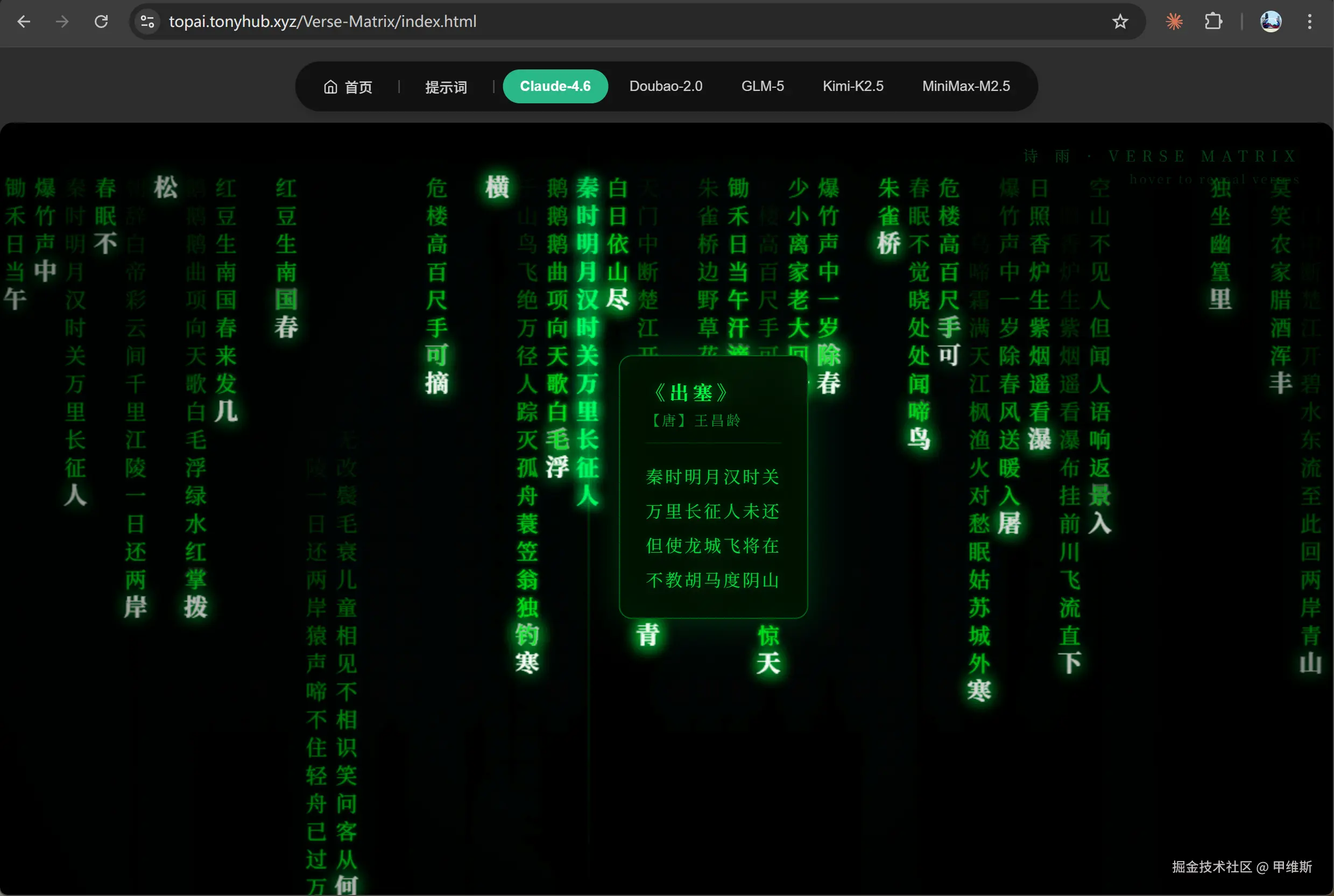Select the Claude-4.6 tab

[x=555, y=86]
